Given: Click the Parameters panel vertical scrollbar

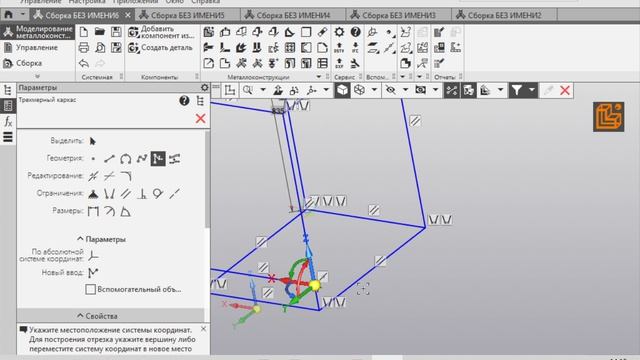Looking at the screenshot, I should pos(207,180).
